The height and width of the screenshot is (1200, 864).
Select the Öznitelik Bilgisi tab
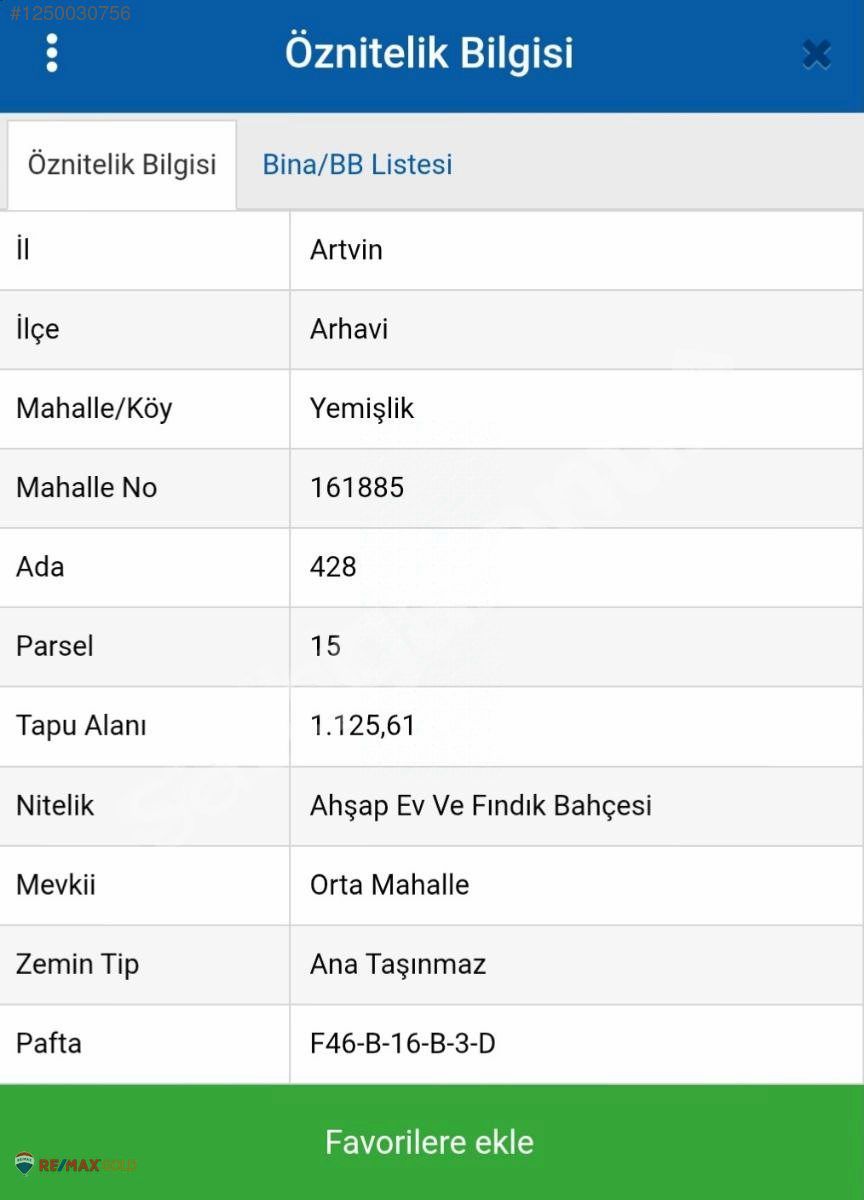[122, 164]
